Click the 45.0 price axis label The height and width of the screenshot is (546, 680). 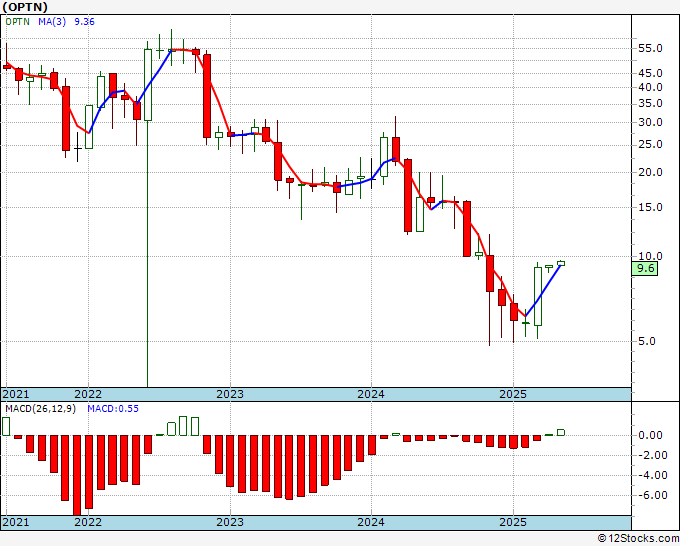[651, 73]
